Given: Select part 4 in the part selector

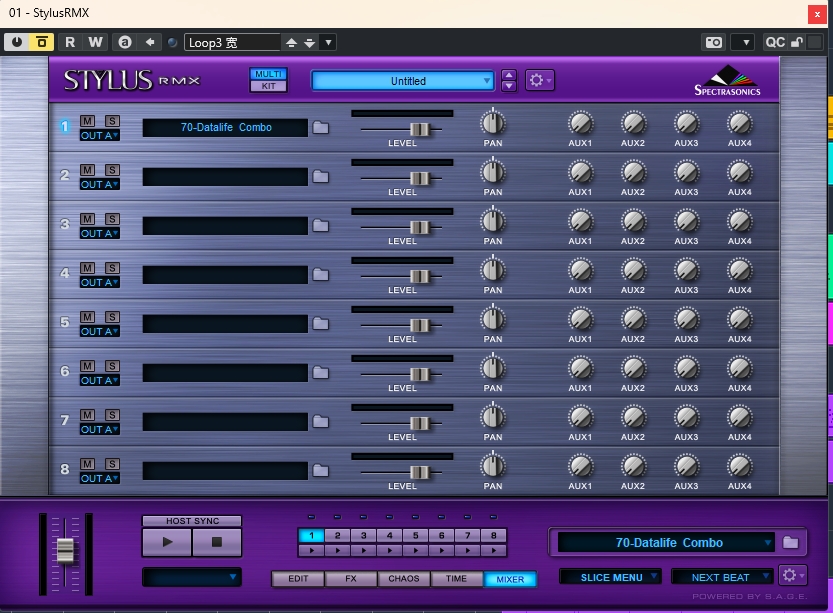Looking at the screenshot, I should pyautogui.click(x=389, y=535).
